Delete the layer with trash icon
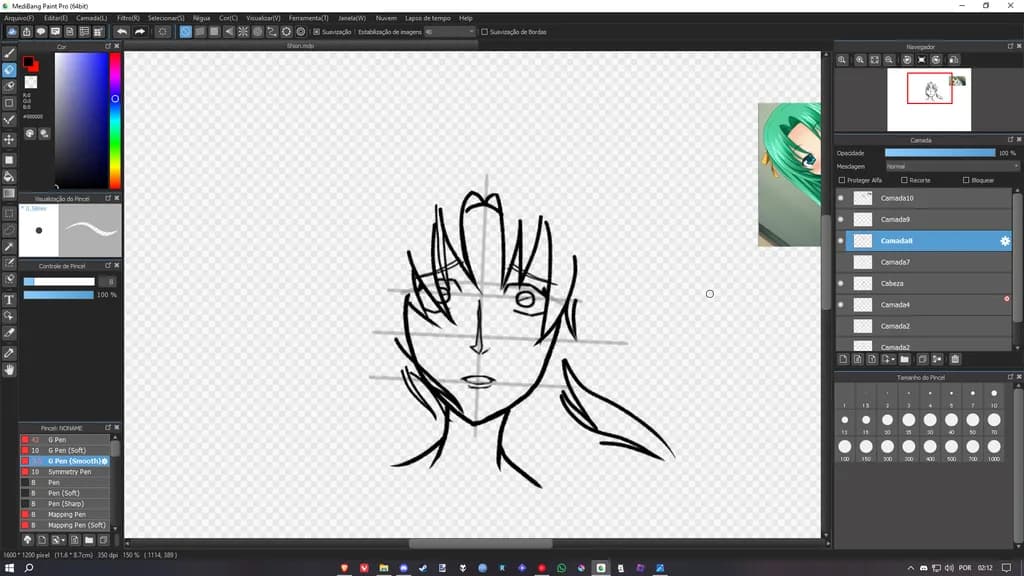 point(955,359)
